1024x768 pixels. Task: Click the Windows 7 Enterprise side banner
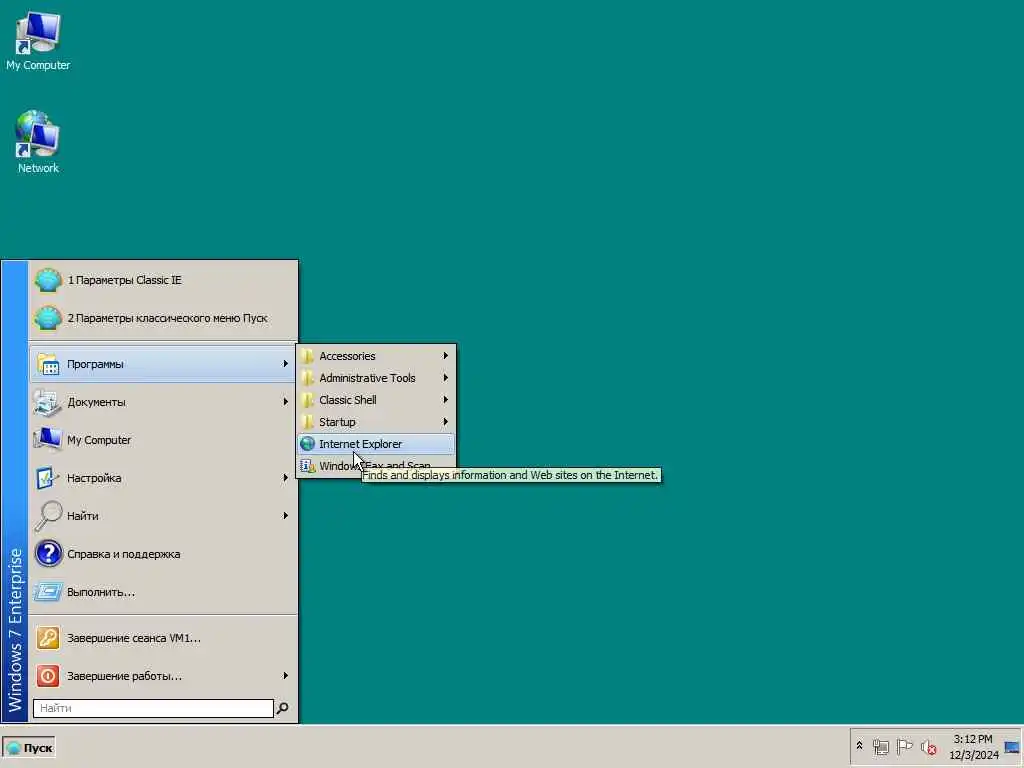(14, 490)
